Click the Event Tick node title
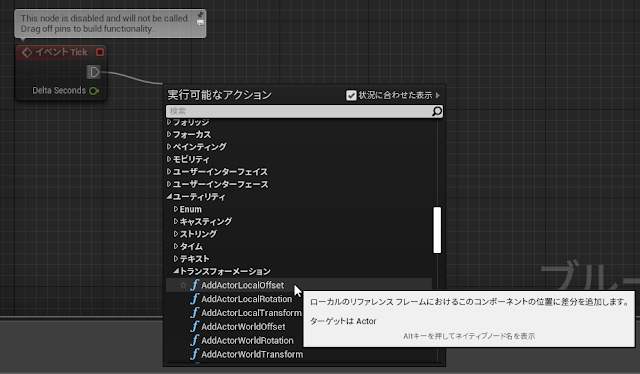 (x=61, y=52)
